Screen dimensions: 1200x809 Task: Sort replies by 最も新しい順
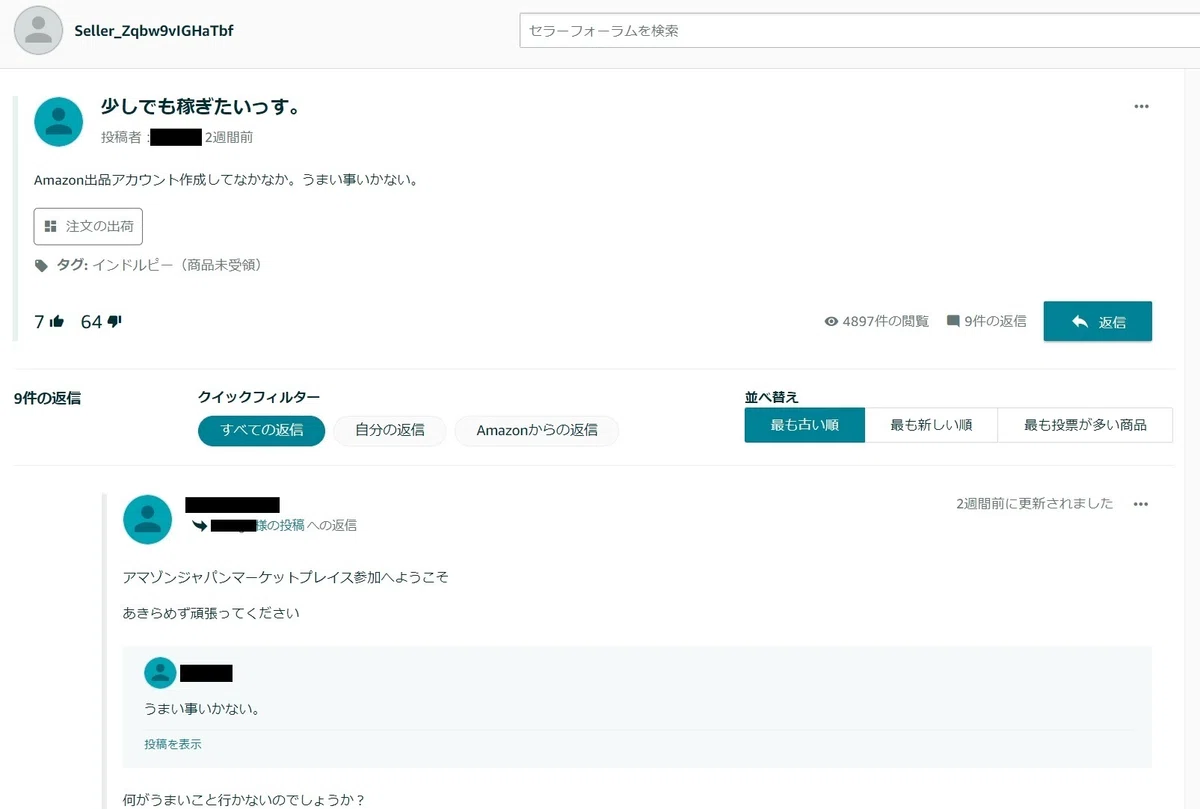(x=931, y=425)
